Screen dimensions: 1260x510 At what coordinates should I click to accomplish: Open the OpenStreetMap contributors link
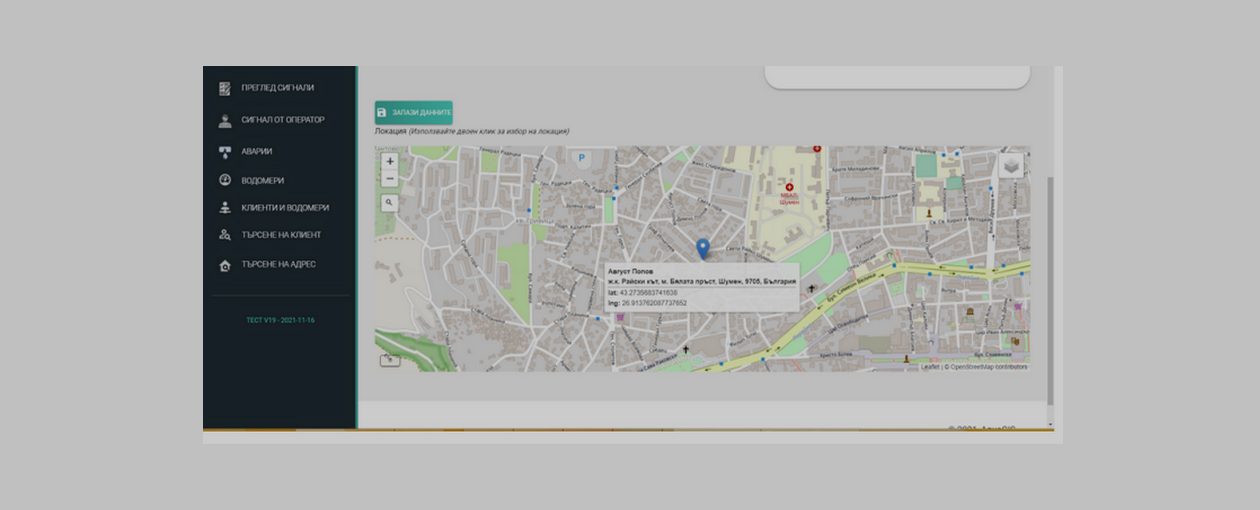coord(988,367)
